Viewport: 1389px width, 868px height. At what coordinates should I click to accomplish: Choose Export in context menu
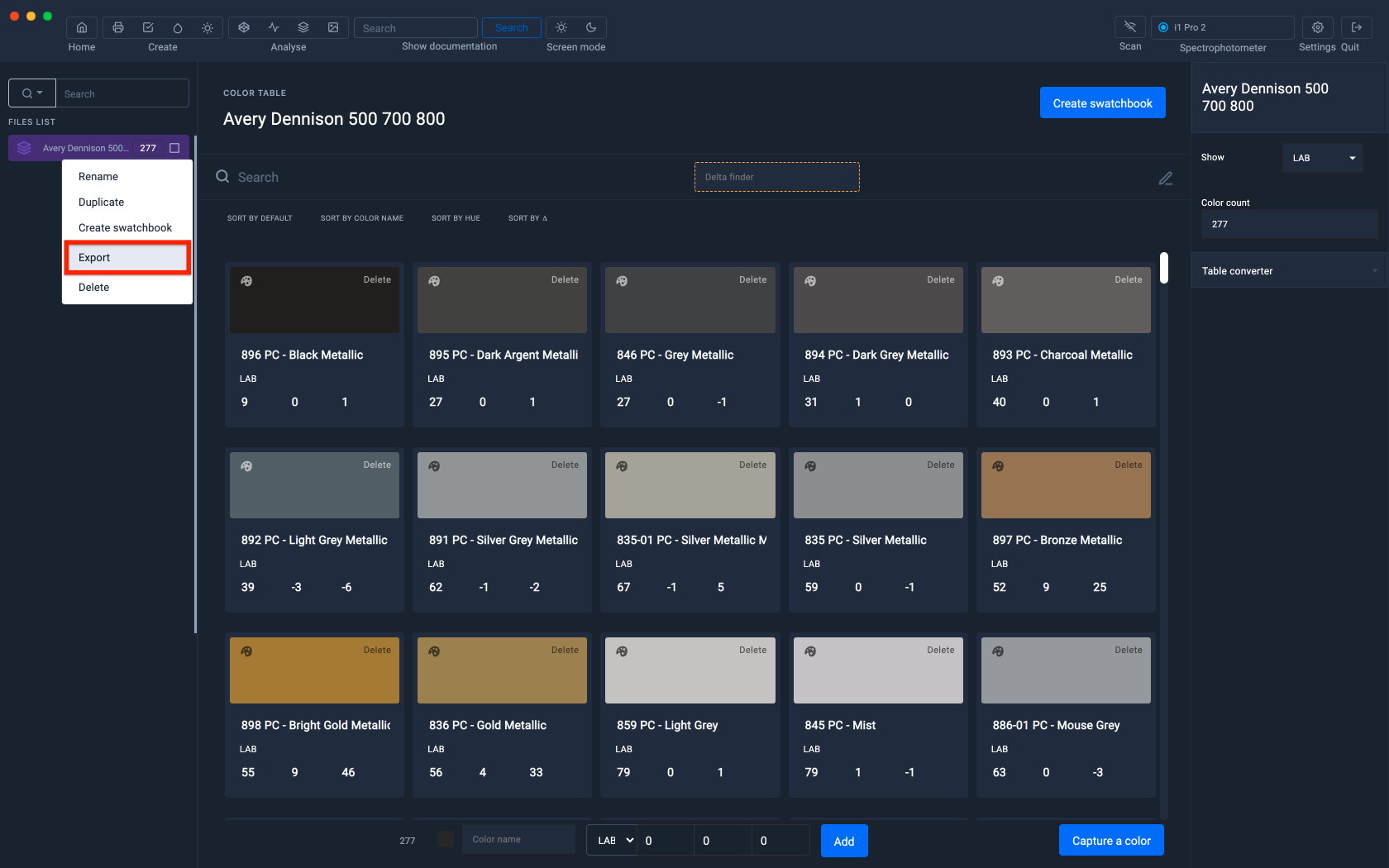pos(127,257)
